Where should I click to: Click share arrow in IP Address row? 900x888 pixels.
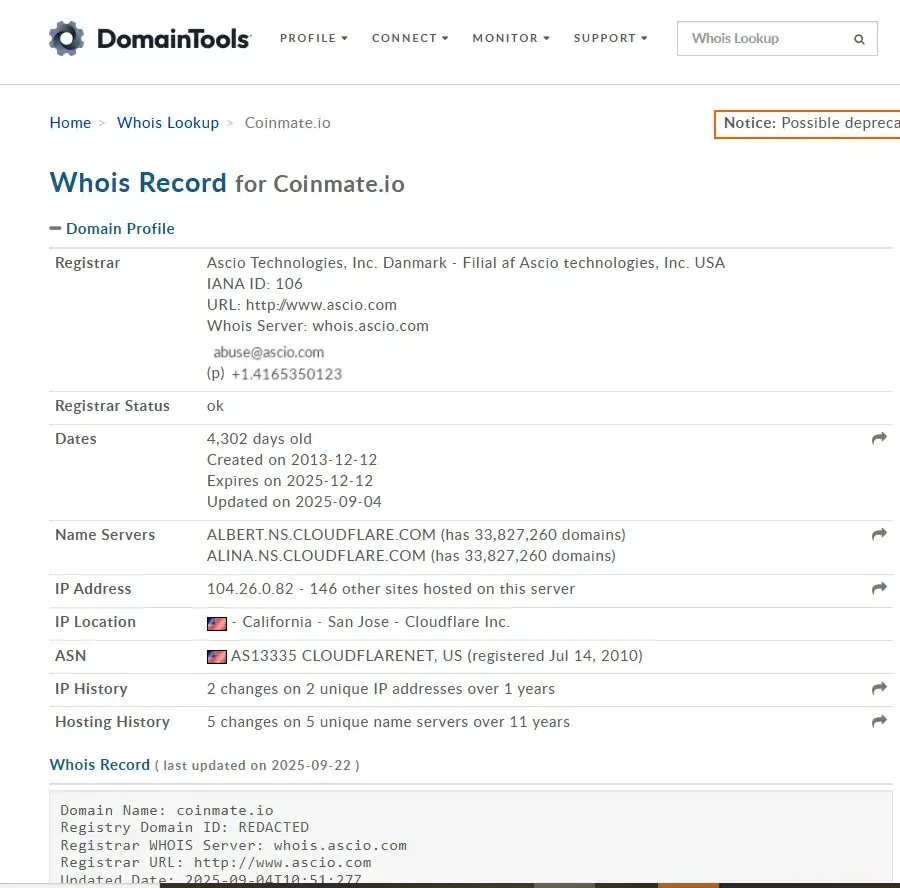click(879, 588)
